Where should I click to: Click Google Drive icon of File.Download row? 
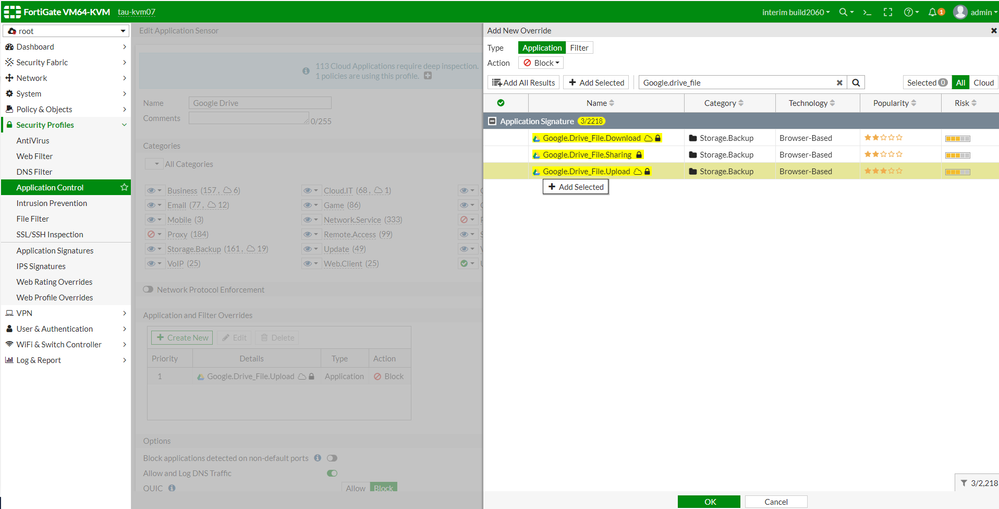(x=537, y=138)
